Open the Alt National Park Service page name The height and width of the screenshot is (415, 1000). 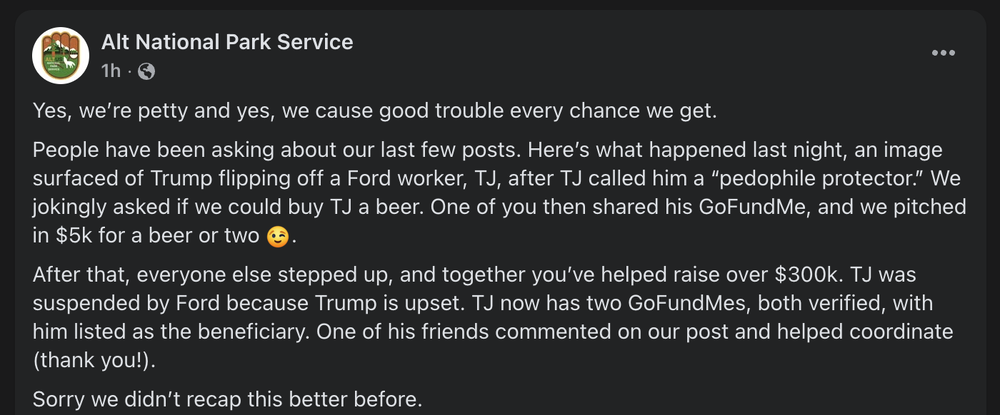[x=227, y=42]
